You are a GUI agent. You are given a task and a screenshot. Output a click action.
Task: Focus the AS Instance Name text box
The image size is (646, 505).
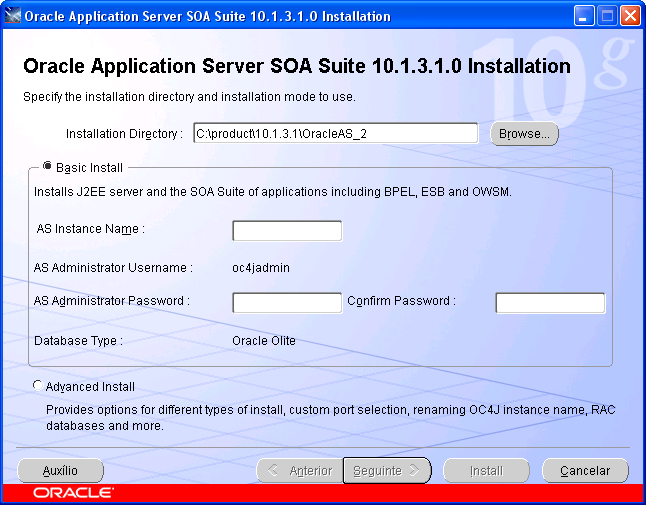pos(287,231)
